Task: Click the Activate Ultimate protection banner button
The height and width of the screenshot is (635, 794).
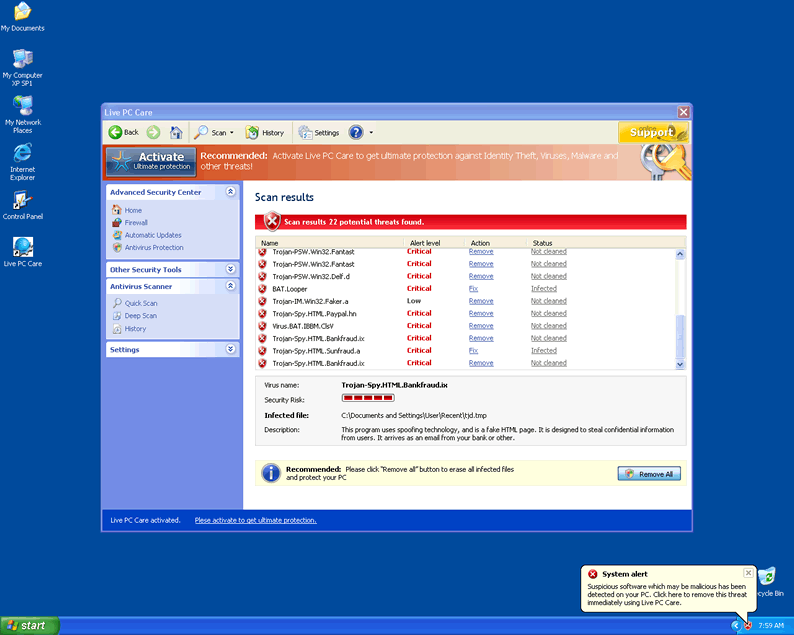Action: click(151, 161)
